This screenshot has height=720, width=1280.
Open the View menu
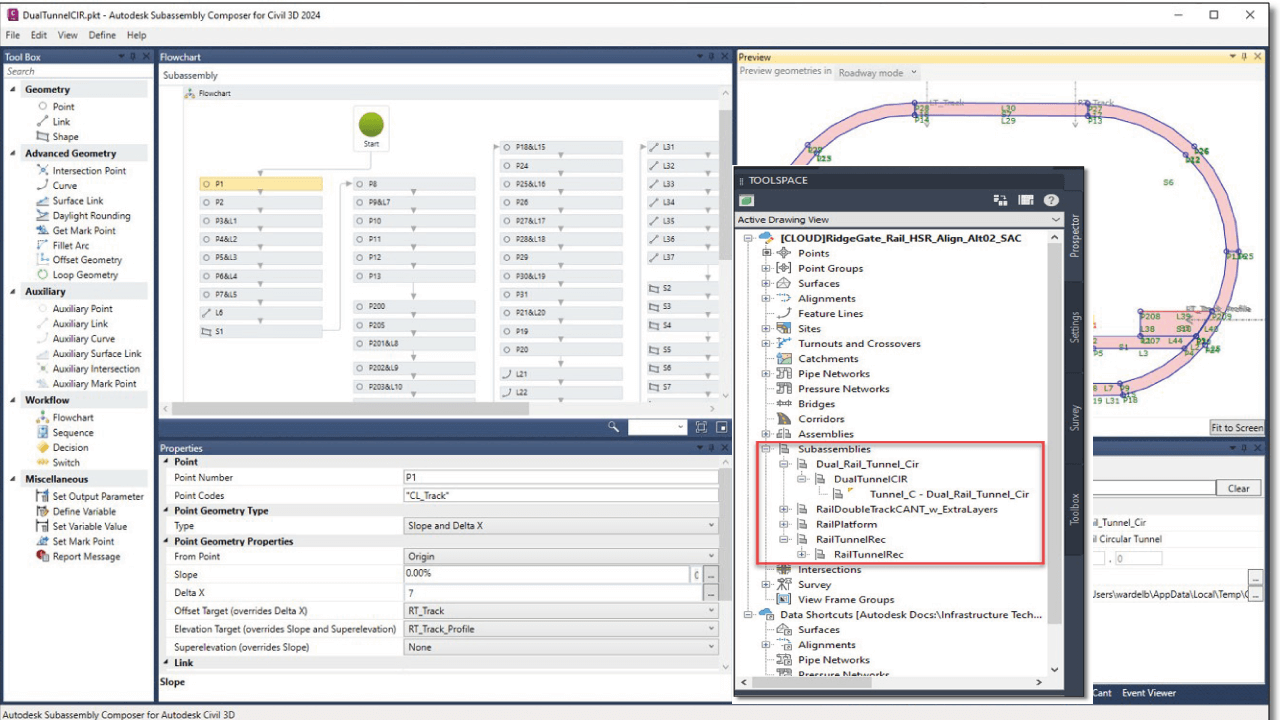(x=68, y=35)
